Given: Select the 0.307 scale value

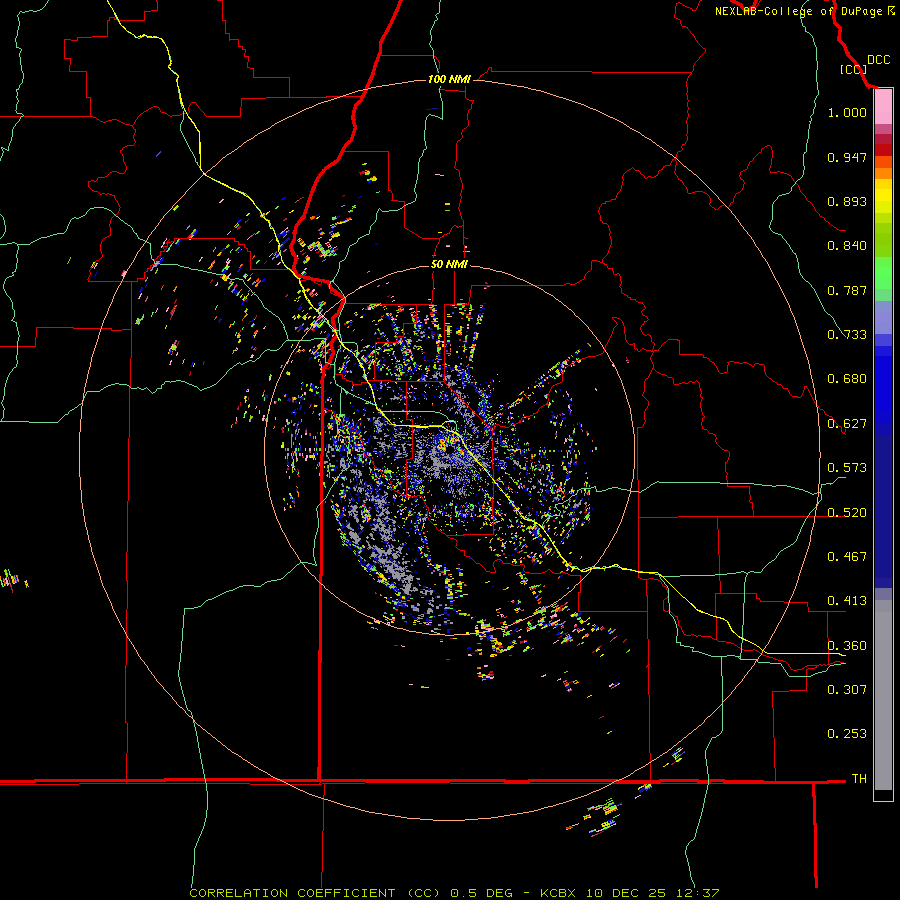Looking at the screenshot, I should [x=847, y=689].
